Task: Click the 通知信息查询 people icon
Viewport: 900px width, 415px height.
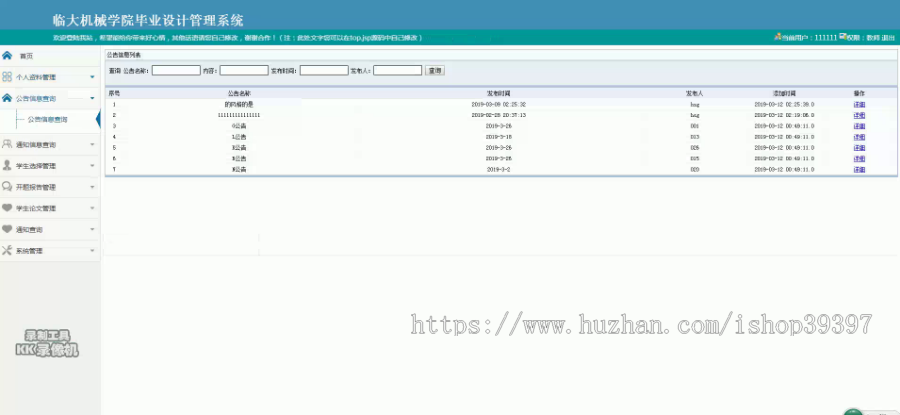Action: coord(7,145)
